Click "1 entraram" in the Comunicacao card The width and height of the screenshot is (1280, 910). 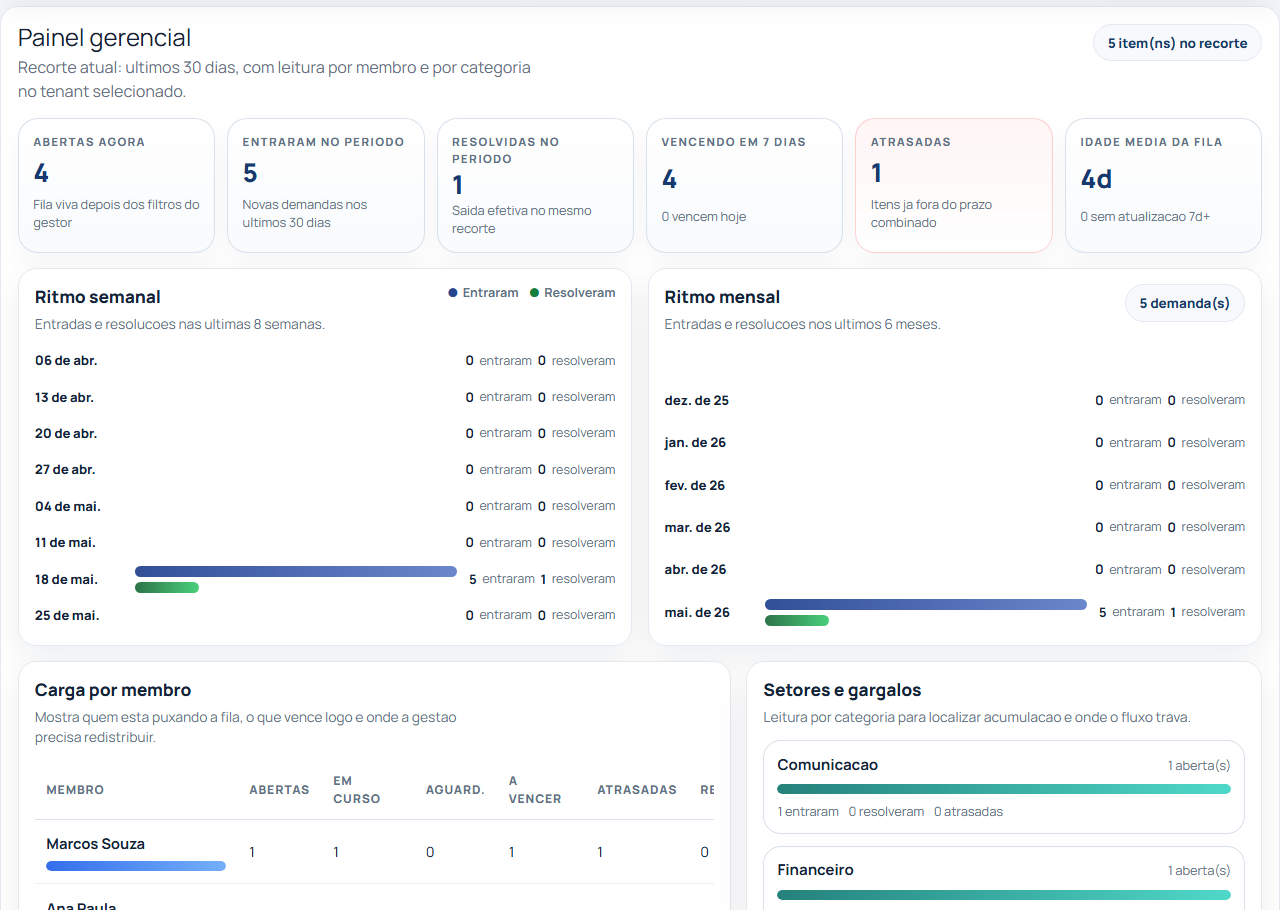pyautogui.click(x=808, y=812)
